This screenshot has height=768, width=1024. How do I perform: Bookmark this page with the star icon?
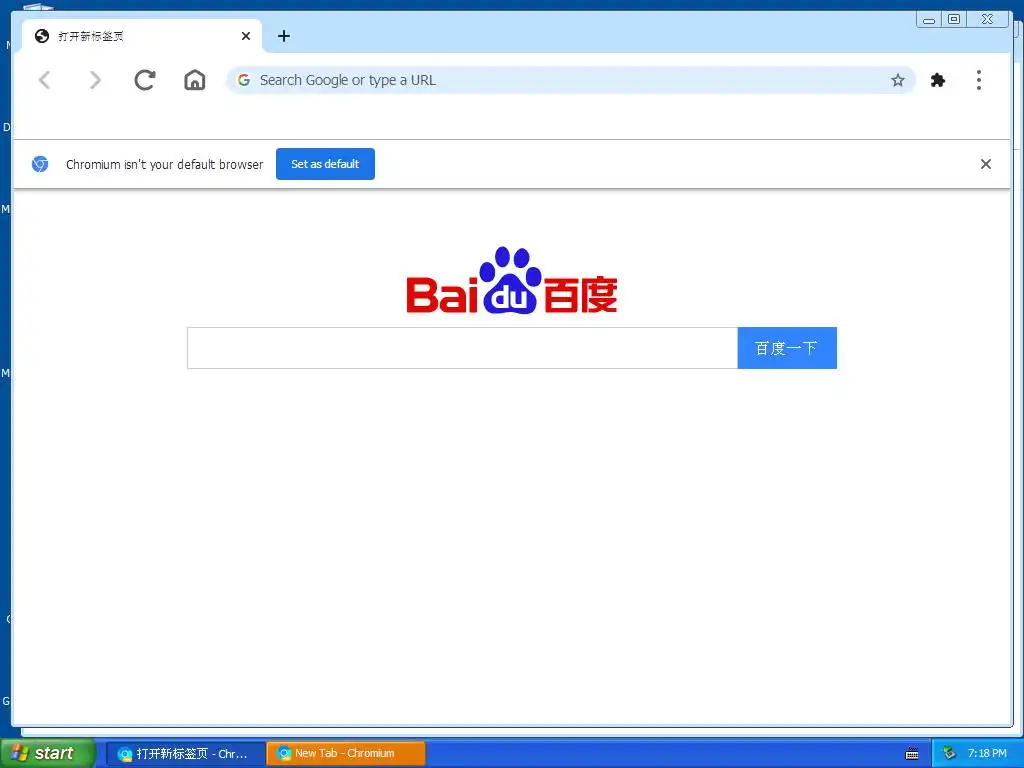click(x=898, y=80)
